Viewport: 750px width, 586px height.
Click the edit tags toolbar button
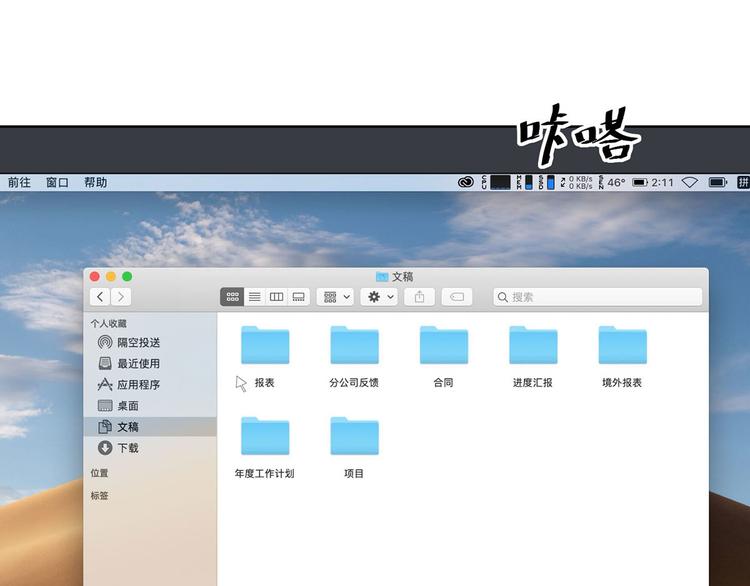tap(456, 297)
